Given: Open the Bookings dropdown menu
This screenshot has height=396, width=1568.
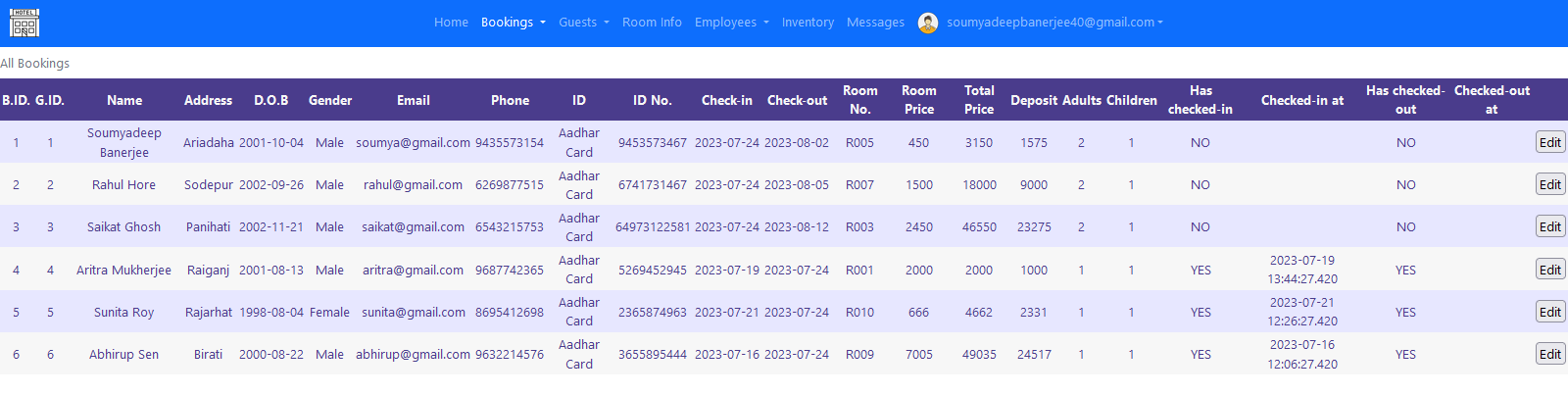Looking at the screenshot, I should point(513,23).
